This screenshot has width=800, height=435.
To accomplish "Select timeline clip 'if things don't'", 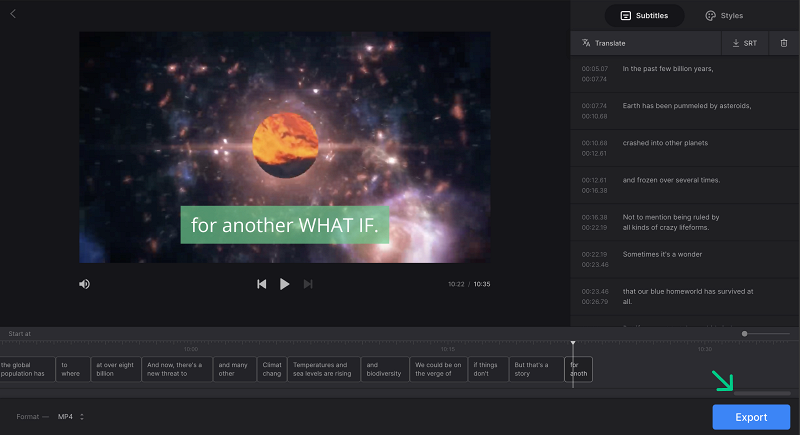I will (488, 369).
